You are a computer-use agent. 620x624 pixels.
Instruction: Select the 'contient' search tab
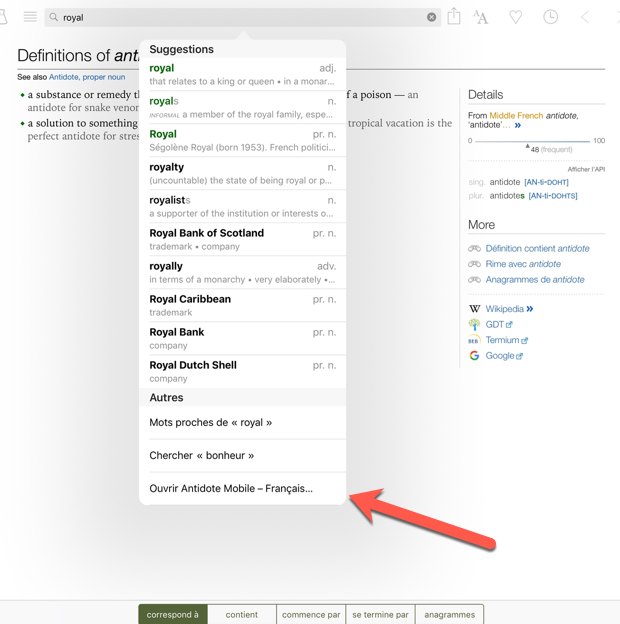click(241, 614)
